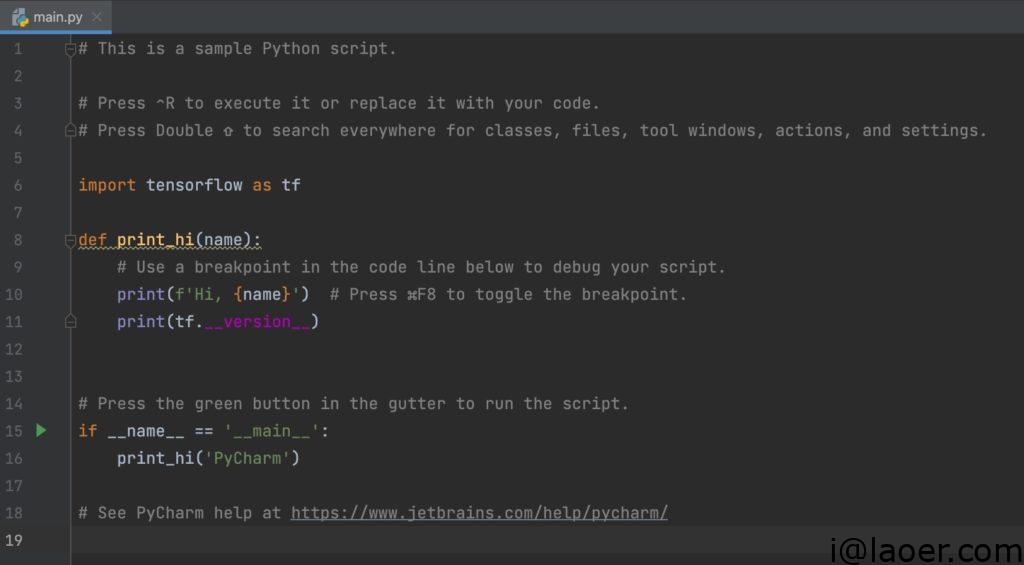Click the Python file icon on main.py tab

click(20, 17)
